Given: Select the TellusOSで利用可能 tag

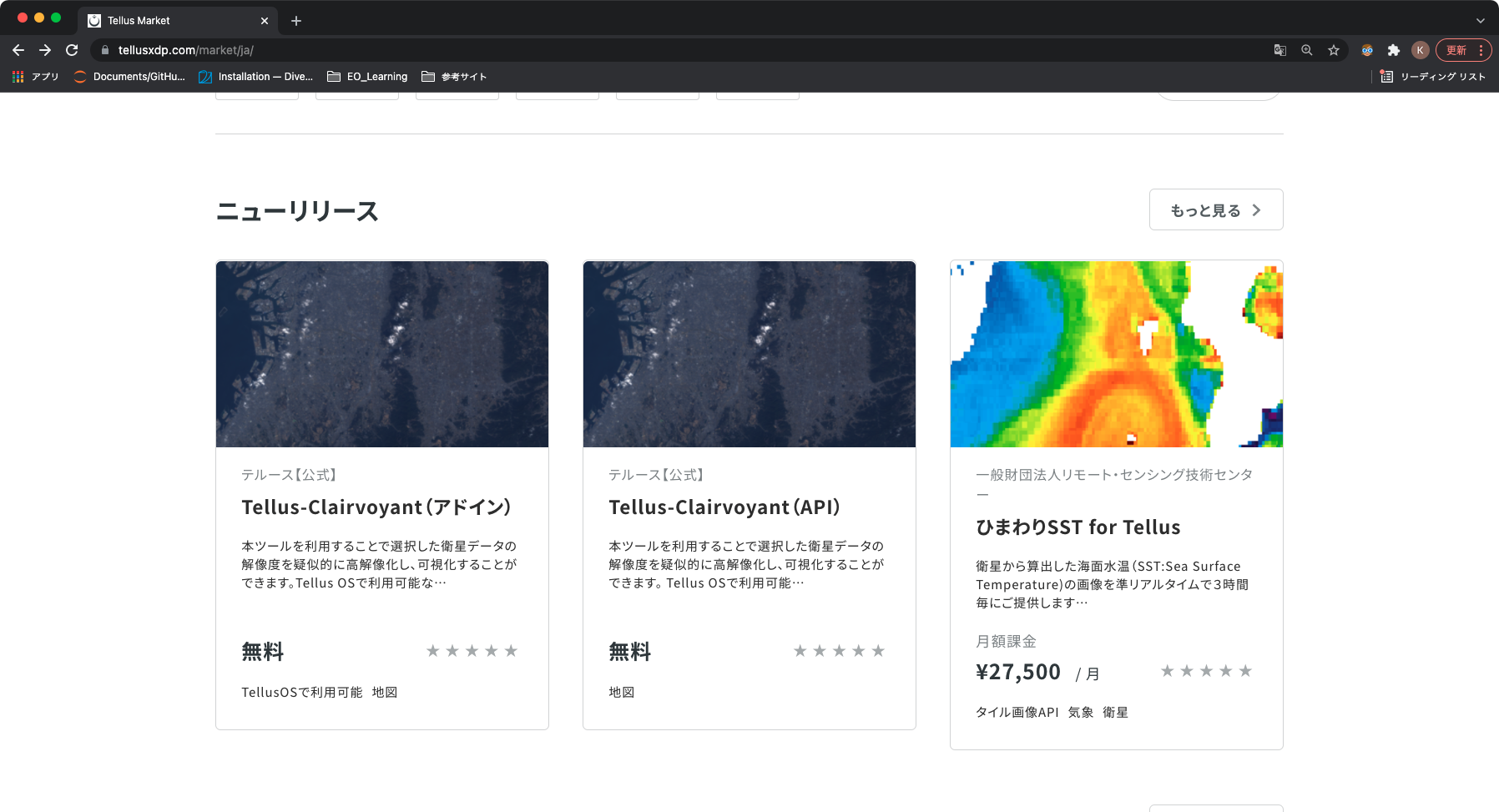Looking at the screenshot, I should click(x=302, y=693).
